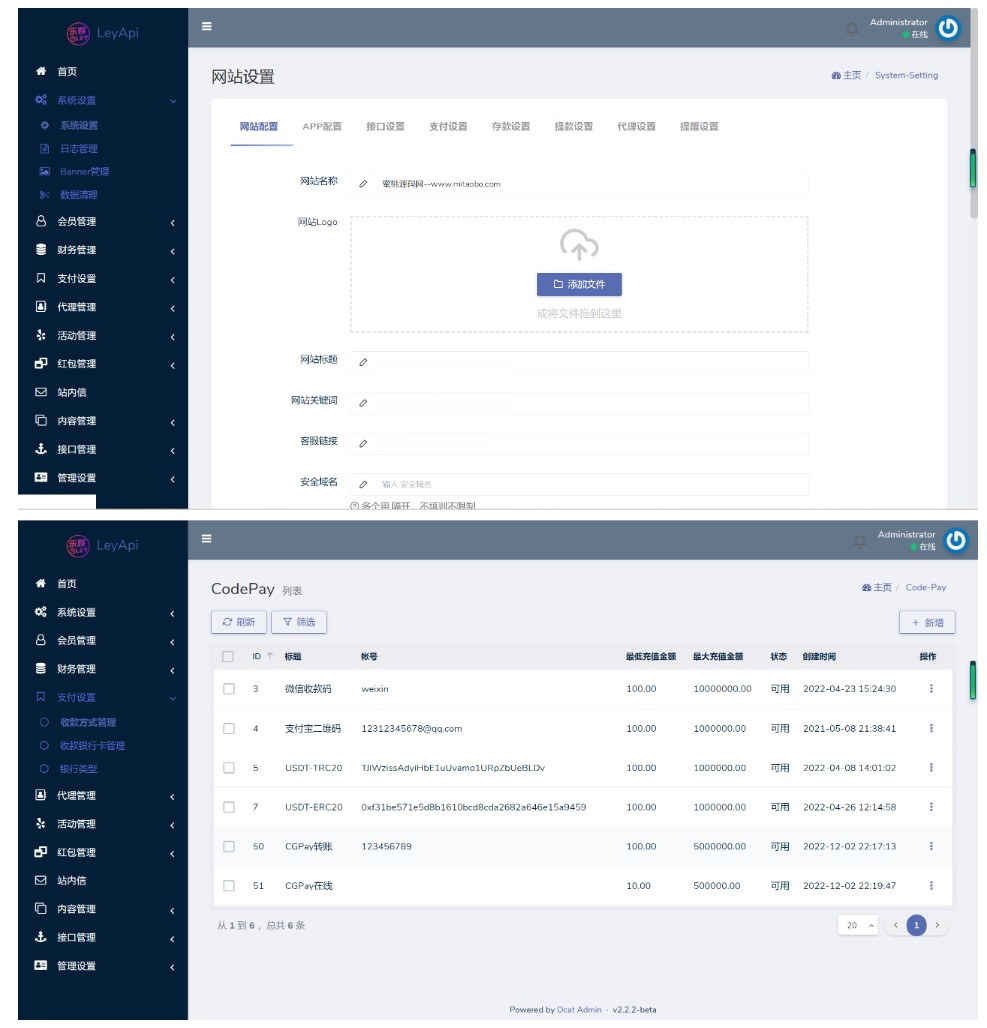Click the 添加文件 upload button
Viewport: 987px width, 1028px height.
(x=579, y=285)
